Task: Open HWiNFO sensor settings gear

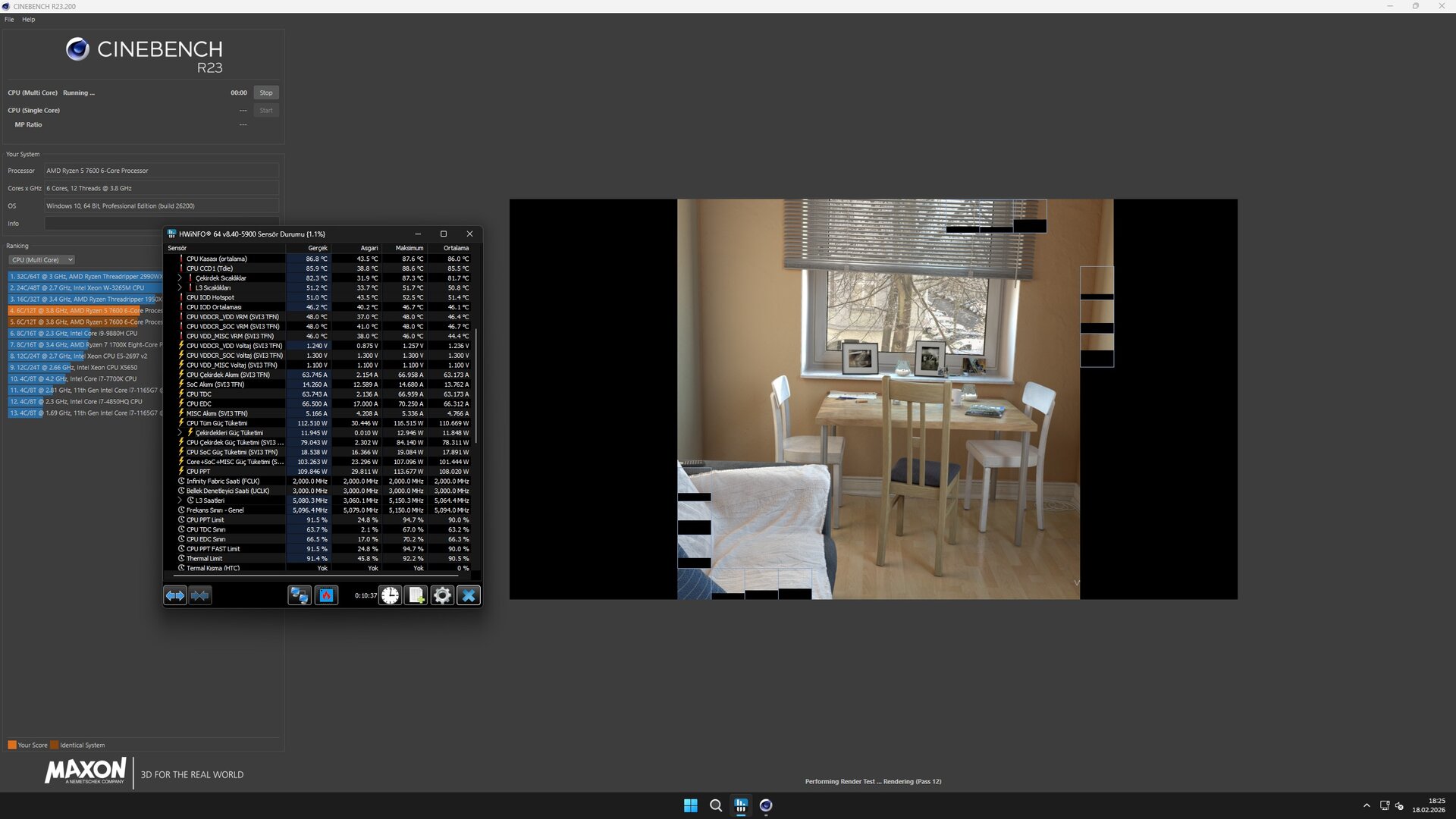Action: (442, 596)
